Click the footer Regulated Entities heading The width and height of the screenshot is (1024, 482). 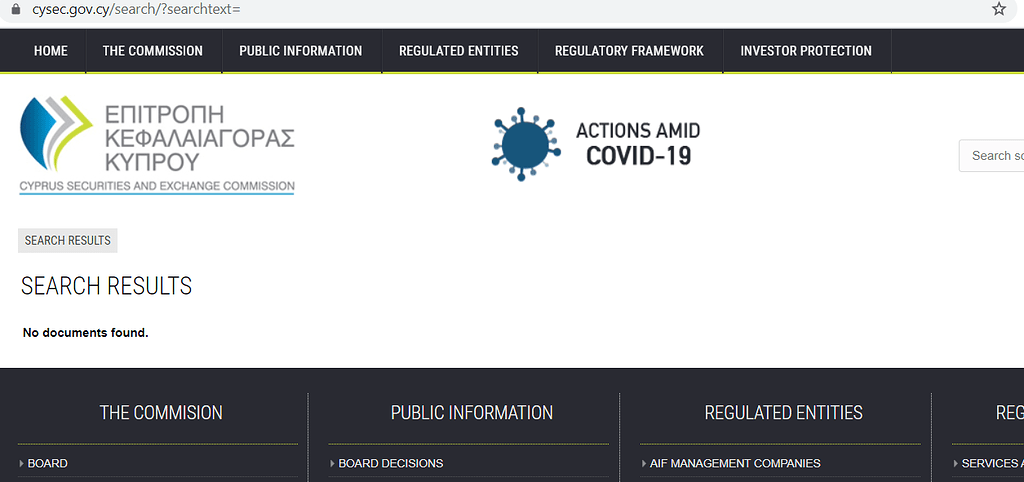[783, 413]
